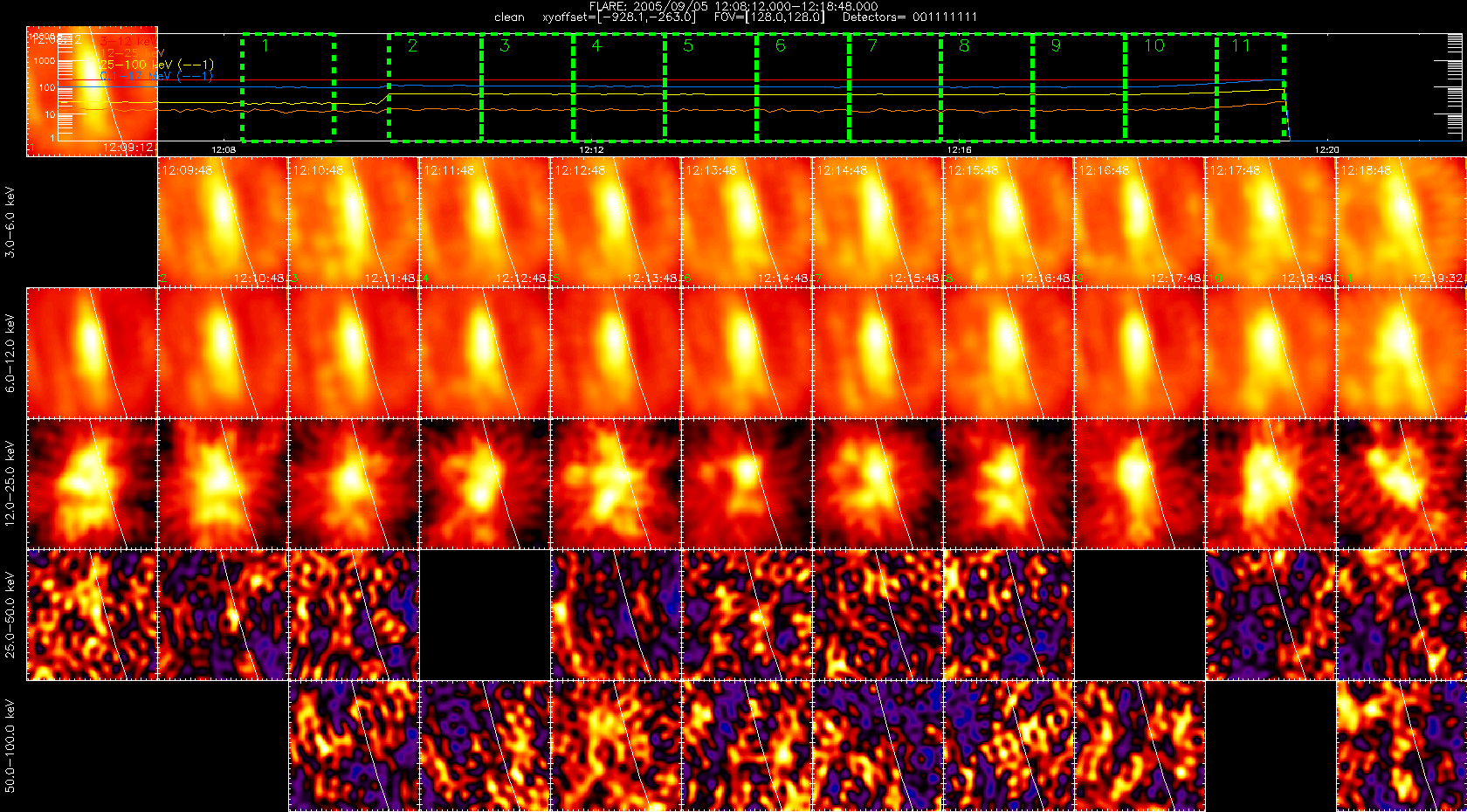Open the interval 1 image ending 12:09:12

pyautogui.click(x=92, y=92)
